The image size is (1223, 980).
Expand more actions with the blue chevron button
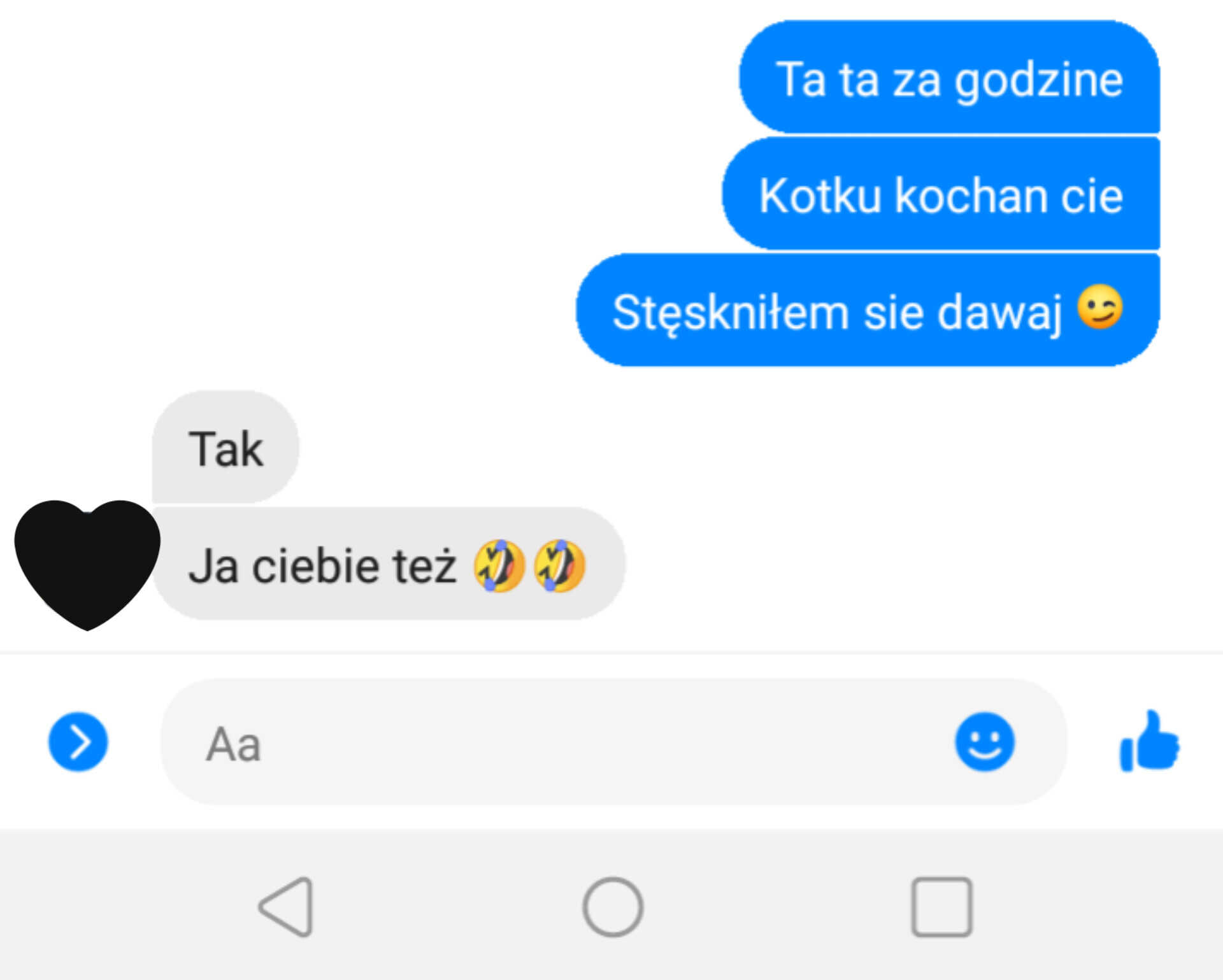click(78, 742)
